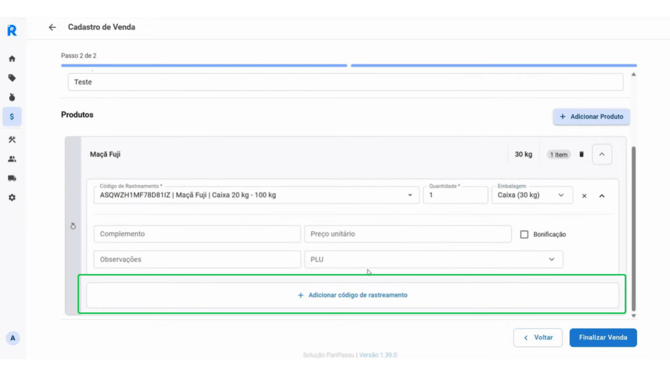Remove the tracking code row with X icon
This screenshot has height=376, width=670.
pos(584,196)
